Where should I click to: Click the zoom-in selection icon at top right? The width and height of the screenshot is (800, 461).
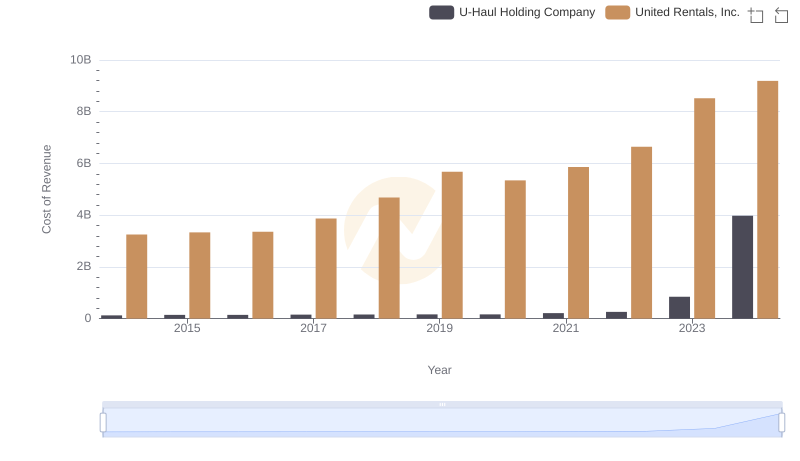pyautogui.click(x=756, y=15)
